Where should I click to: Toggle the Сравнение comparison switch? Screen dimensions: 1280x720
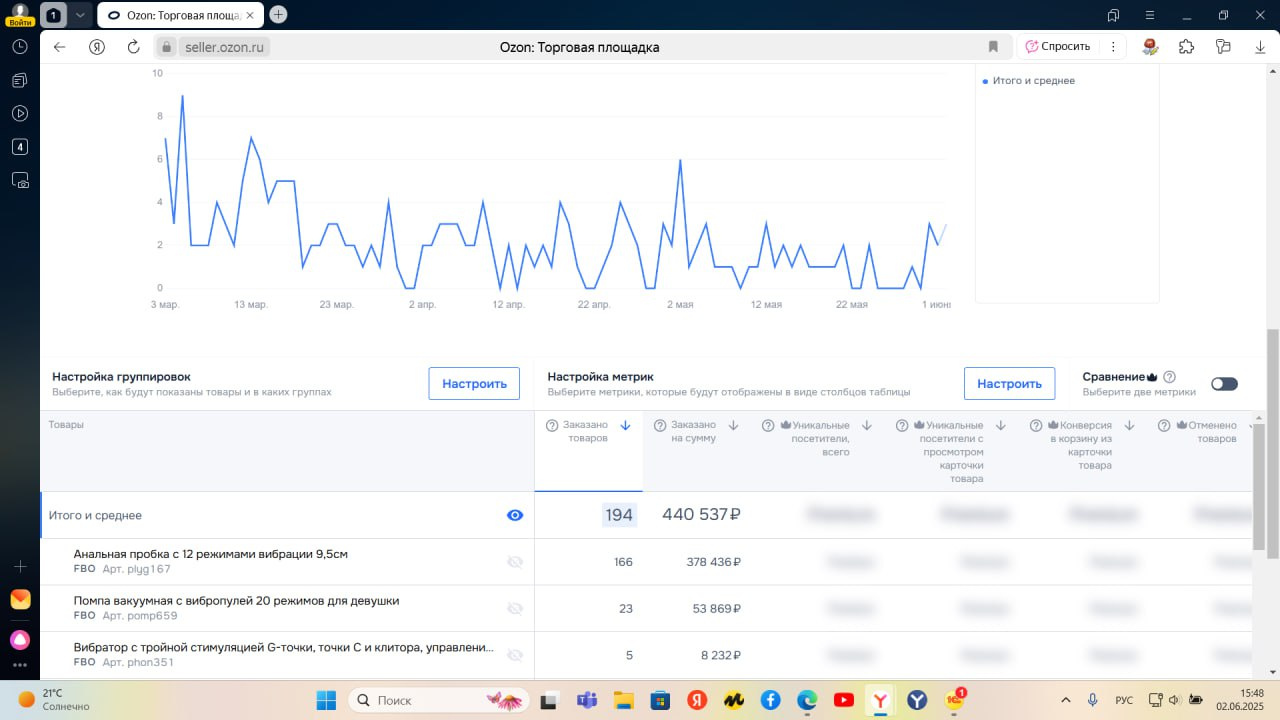1224,384
